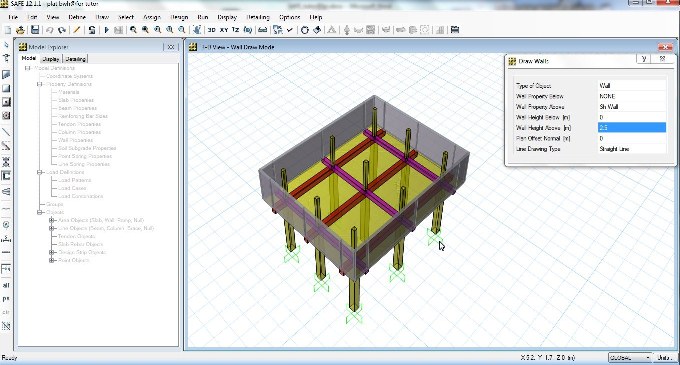The height and width of the screenshot is (365, 680).
Task: Collapse the Property Definitions tree node
Action: coord(39,84)
